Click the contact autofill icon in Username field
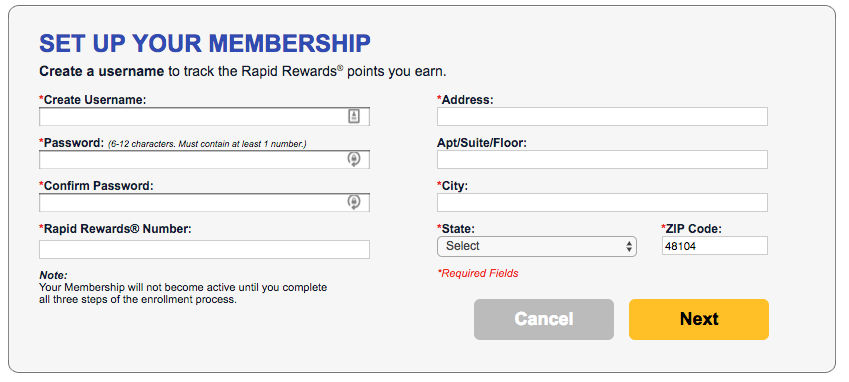 [354, 116]
